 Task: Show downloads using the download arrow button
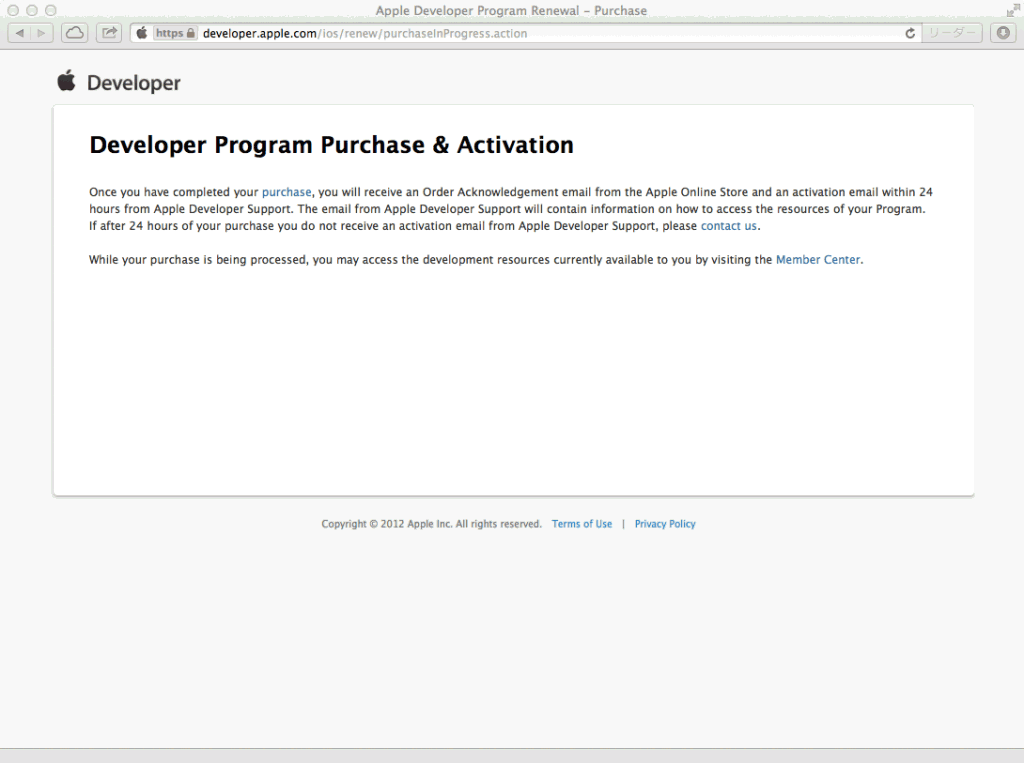click(x=1002, y=33)
